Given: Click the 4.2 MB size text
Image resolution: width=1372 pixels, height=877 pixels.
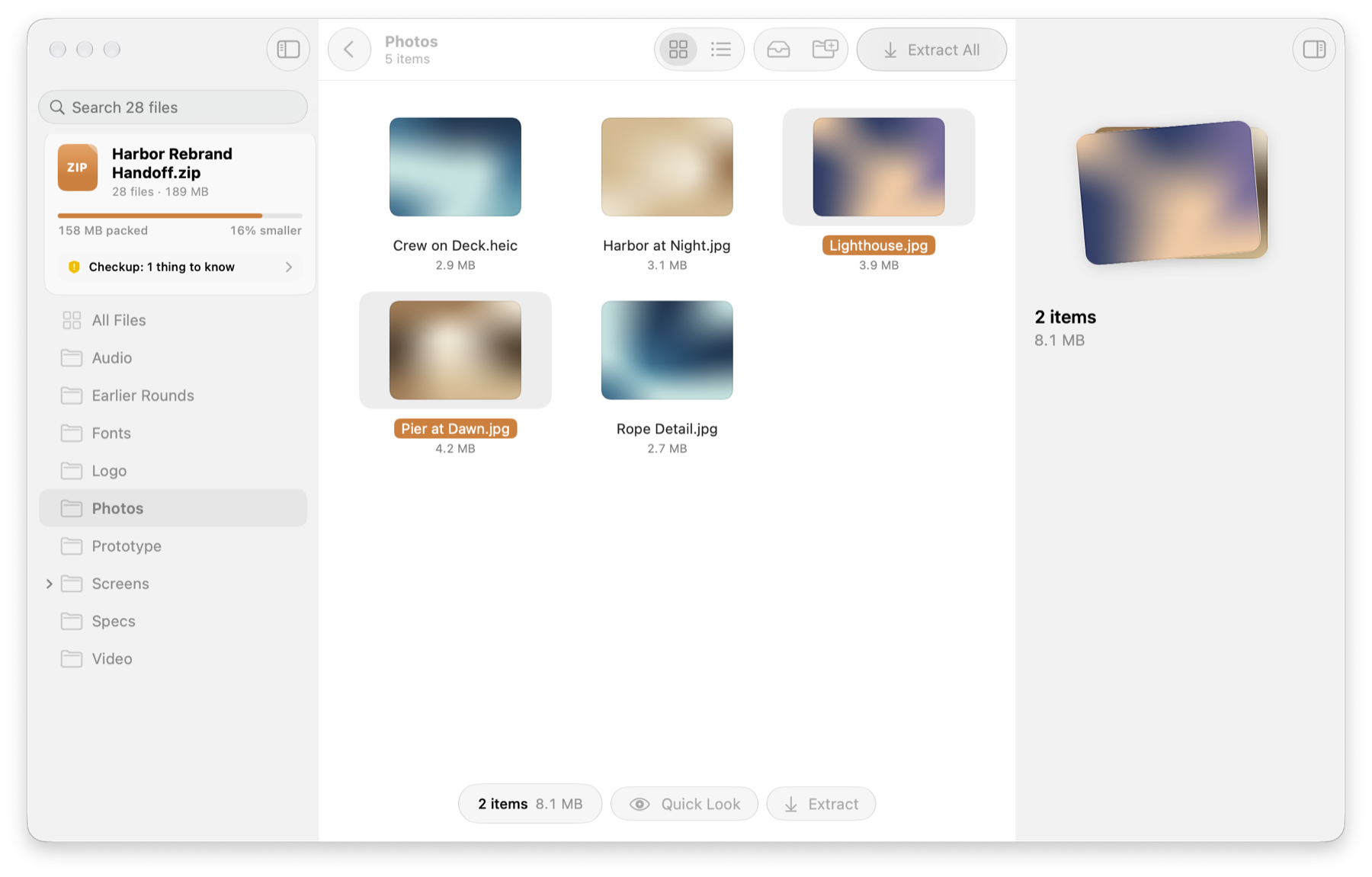Looking at the screenshot, I should click(455, 449).
